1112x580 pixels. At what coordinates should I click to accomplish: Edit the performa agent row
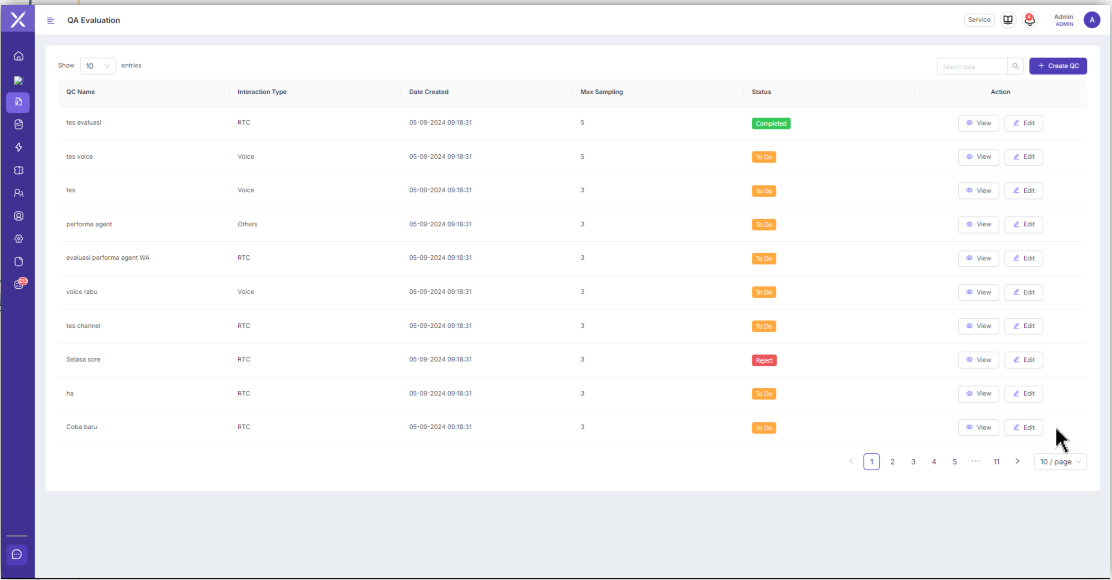click(x=1023, y=224)
